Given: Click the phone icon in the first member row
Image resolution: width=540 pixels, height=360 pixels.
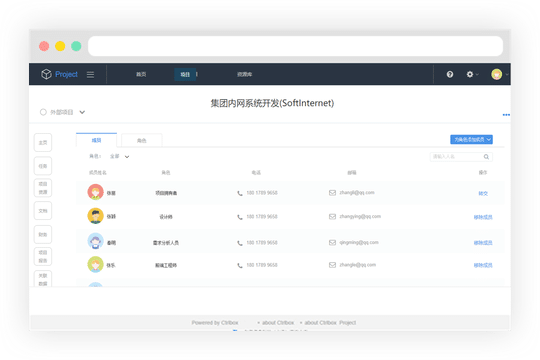Looking at the screenshot, I should [240, 193].
